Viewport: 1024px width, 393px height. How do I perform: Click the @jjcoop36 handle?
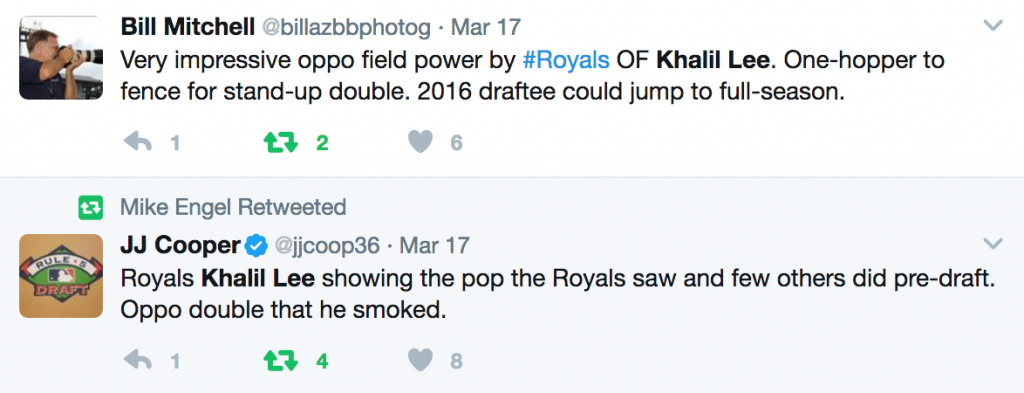tap(326, 246)
